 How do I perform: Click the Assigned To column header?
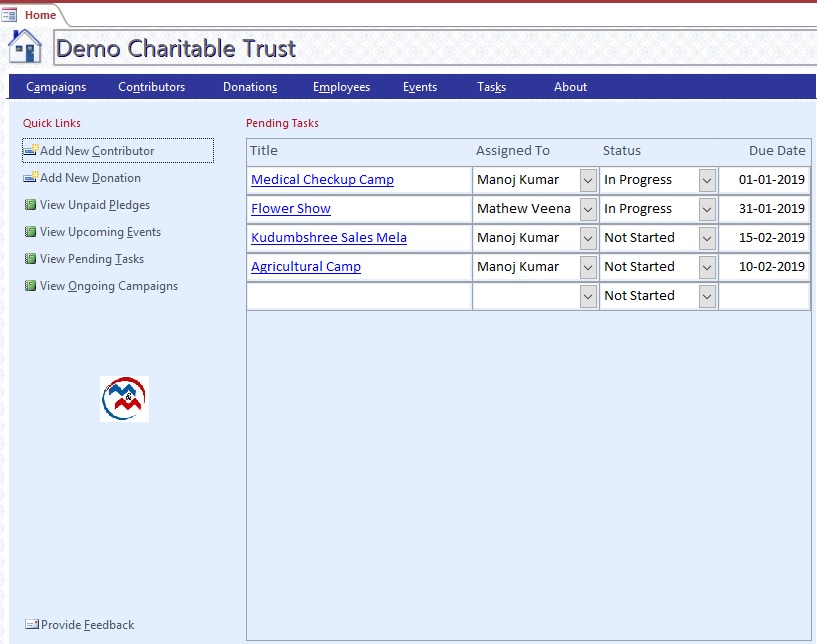(513, 151)
